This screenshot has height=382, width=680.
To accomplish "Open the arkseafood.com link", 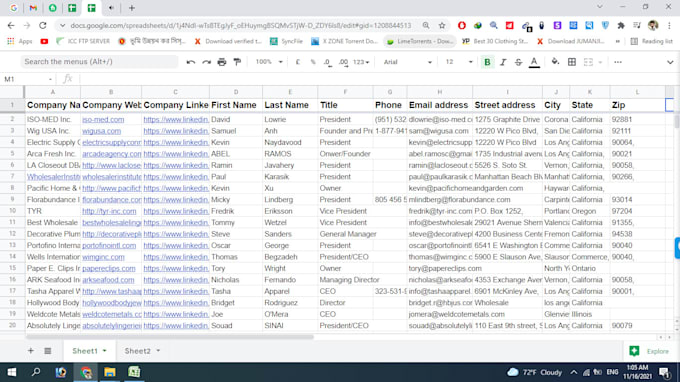I will tap(108, 280).
